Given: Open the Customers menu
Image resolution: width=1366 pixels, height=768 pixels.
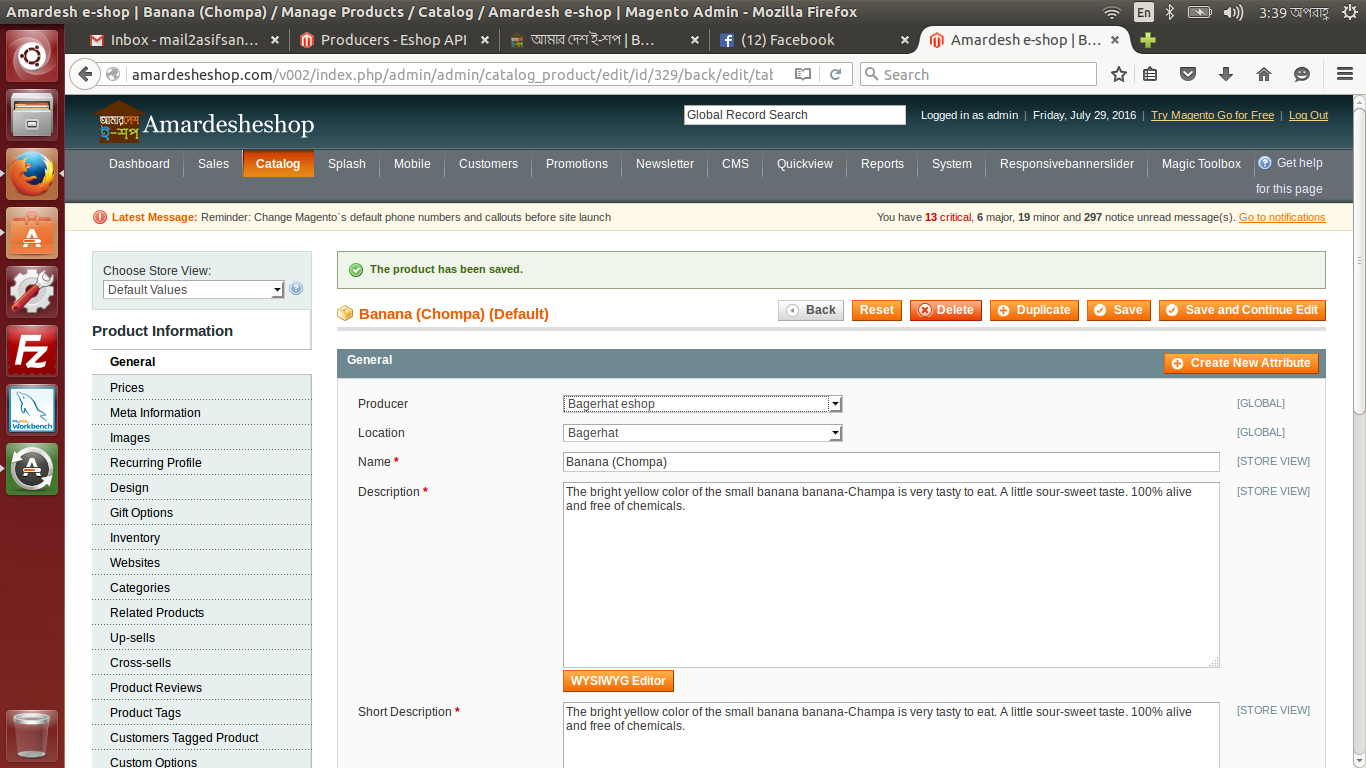Looking at the screenshot, I should tap(488, 164).
